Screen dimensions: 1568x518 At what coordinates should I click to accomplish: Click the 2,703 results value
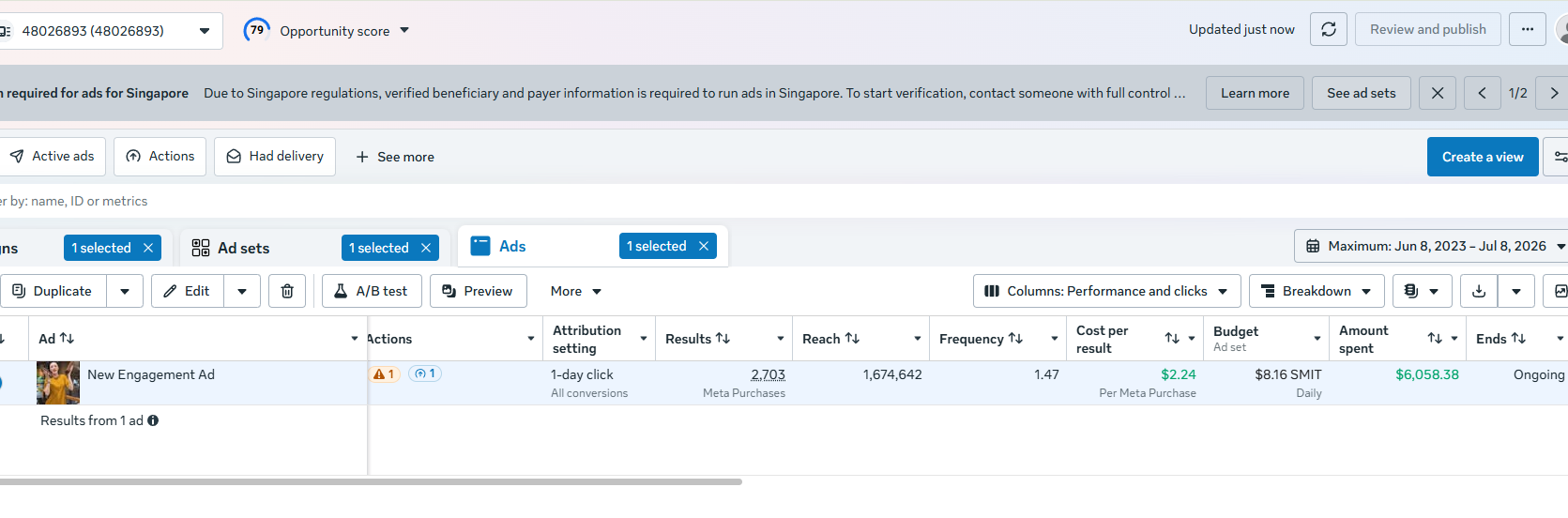(768, 374)
